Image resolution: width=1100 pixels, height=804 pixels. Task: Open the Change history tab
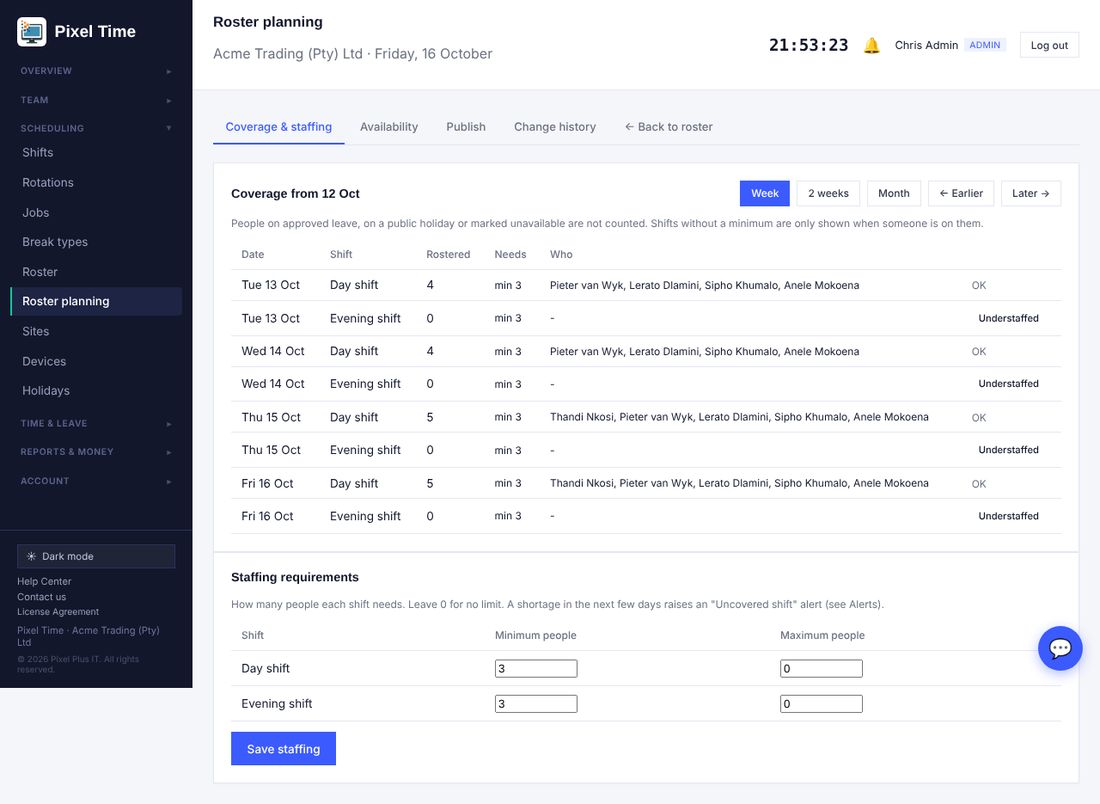(555, 127)
